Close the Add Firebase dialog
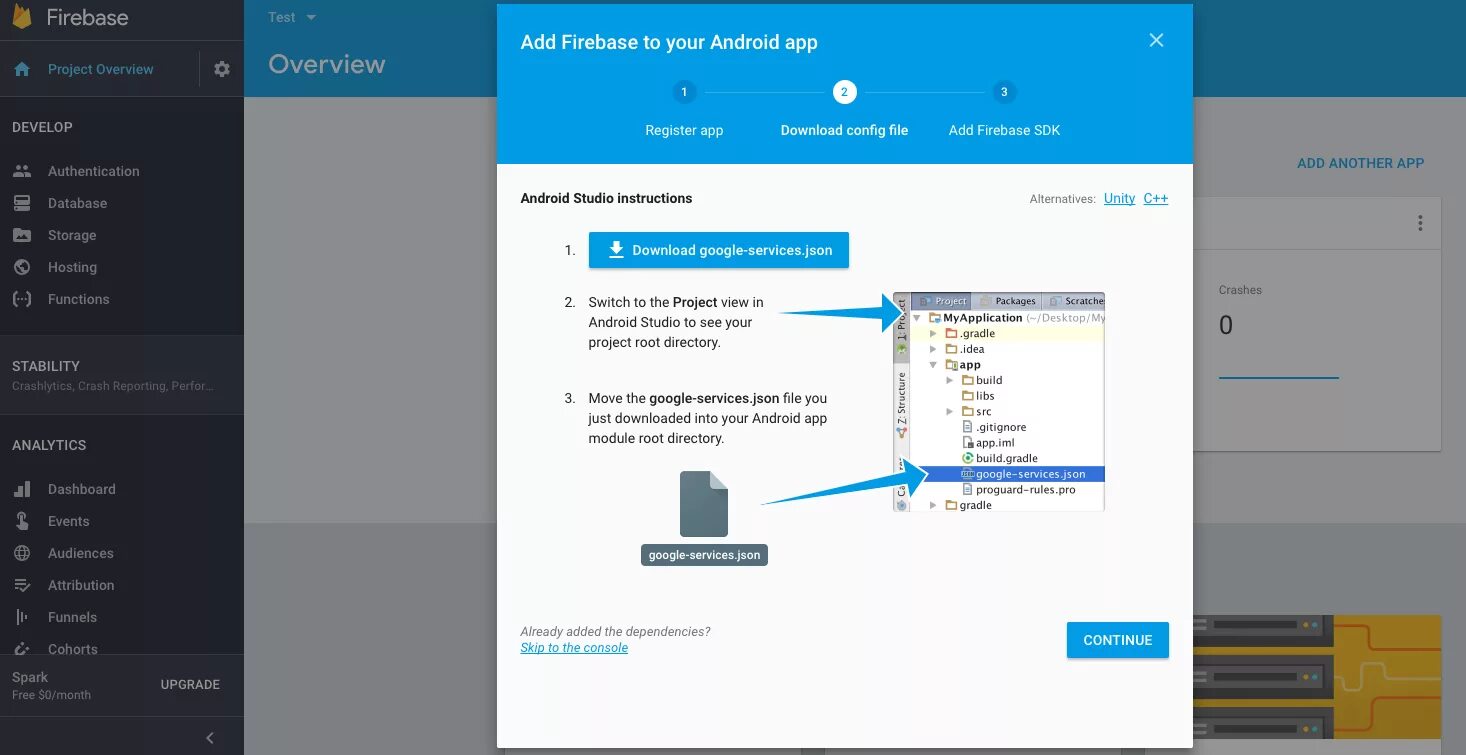The height and width of the screenshot is (755, 1466). [1156, 40]
